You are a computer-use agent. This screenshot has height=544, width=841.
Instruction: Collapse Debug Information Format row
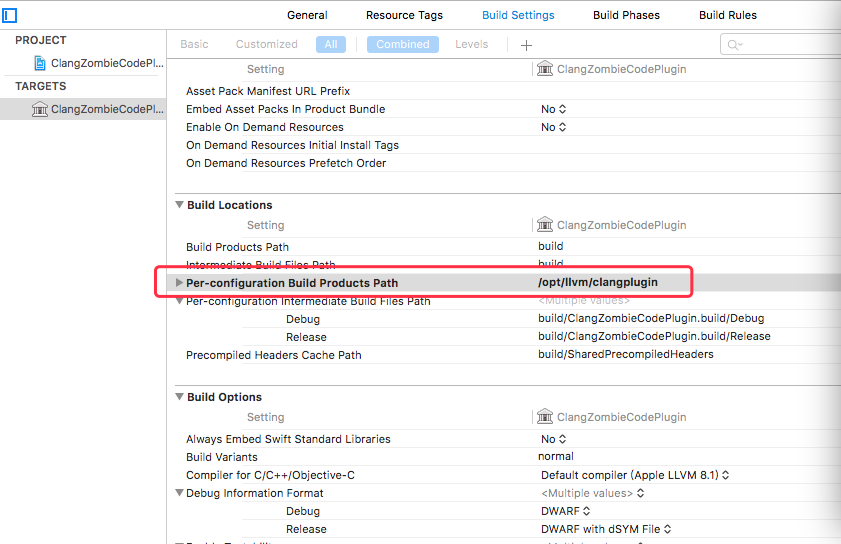point(180,493)
